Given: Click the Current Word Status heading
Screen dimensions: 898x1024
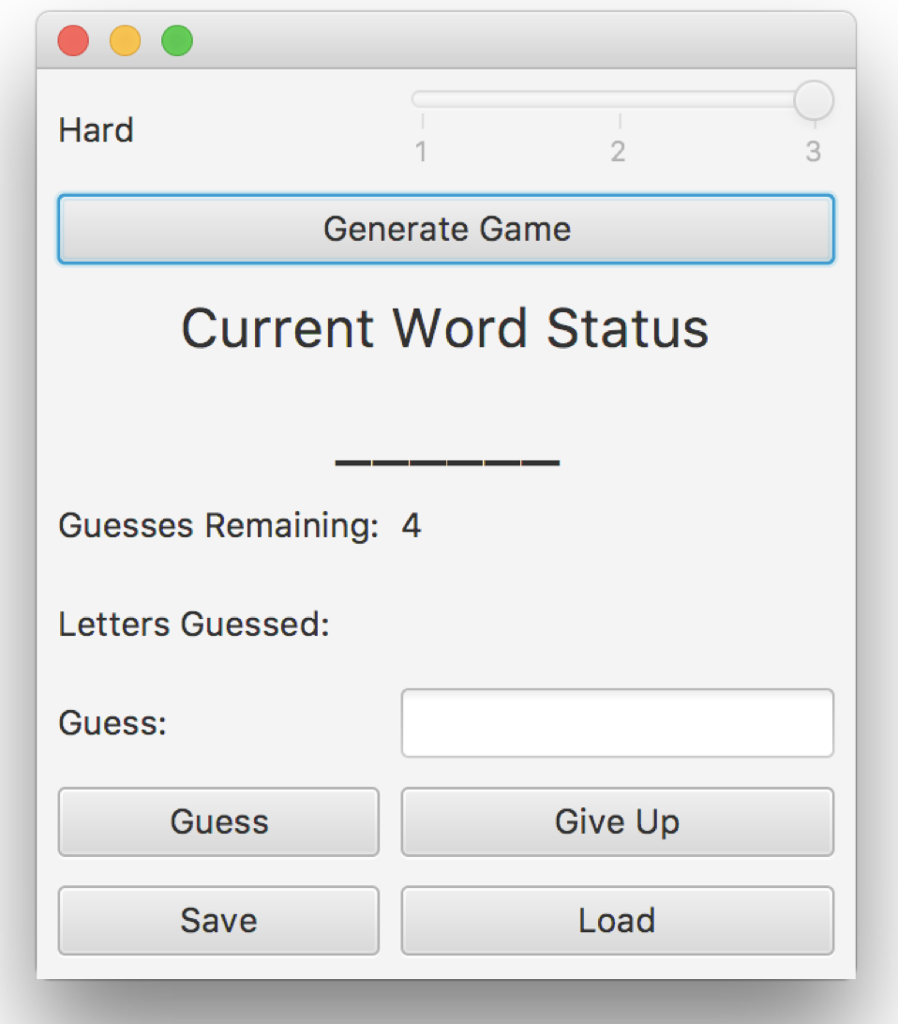Looking at the screenshot, I should [x=446, y=328].
